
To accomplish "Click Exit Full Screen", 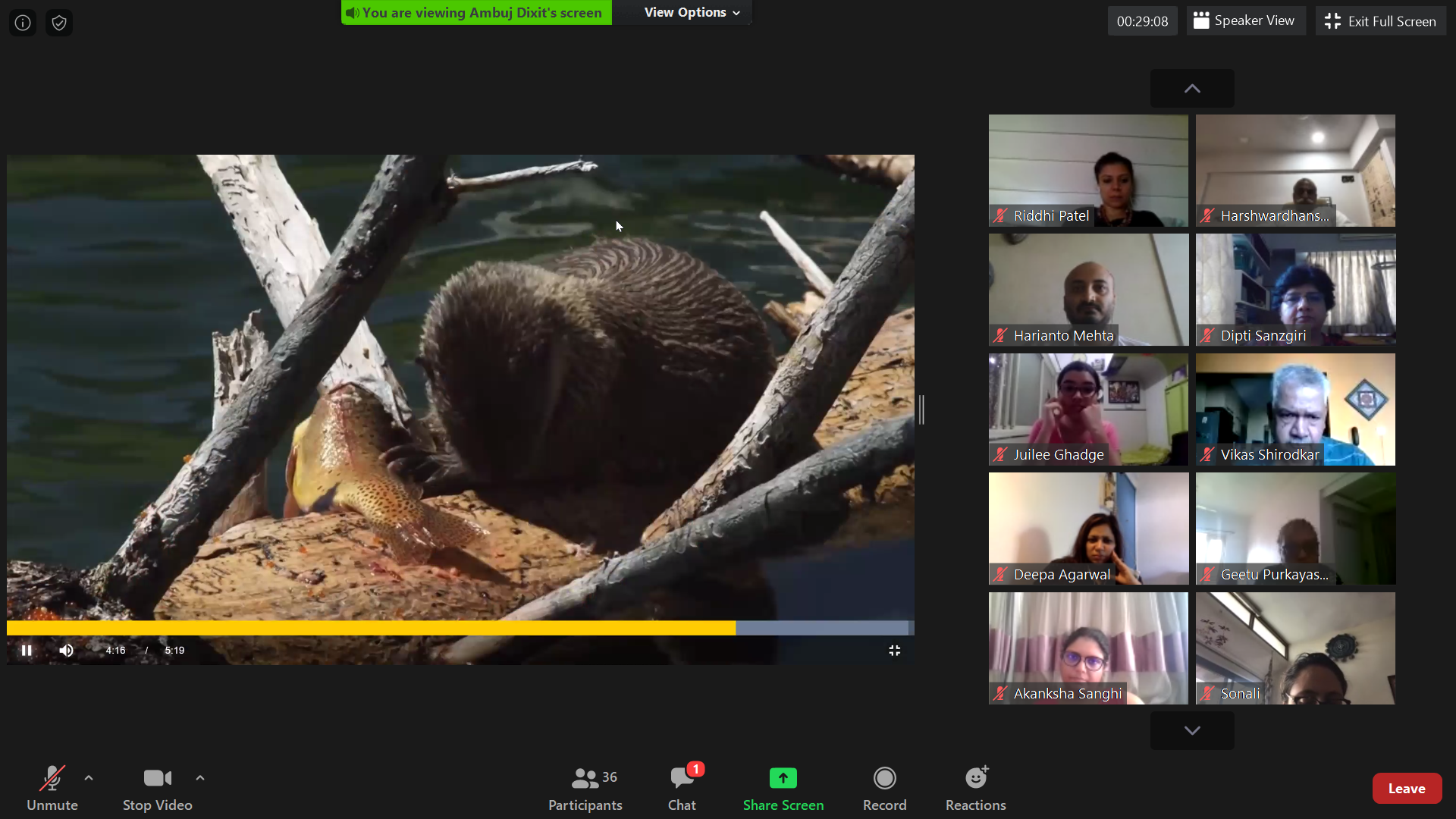I will point(1380,21).
